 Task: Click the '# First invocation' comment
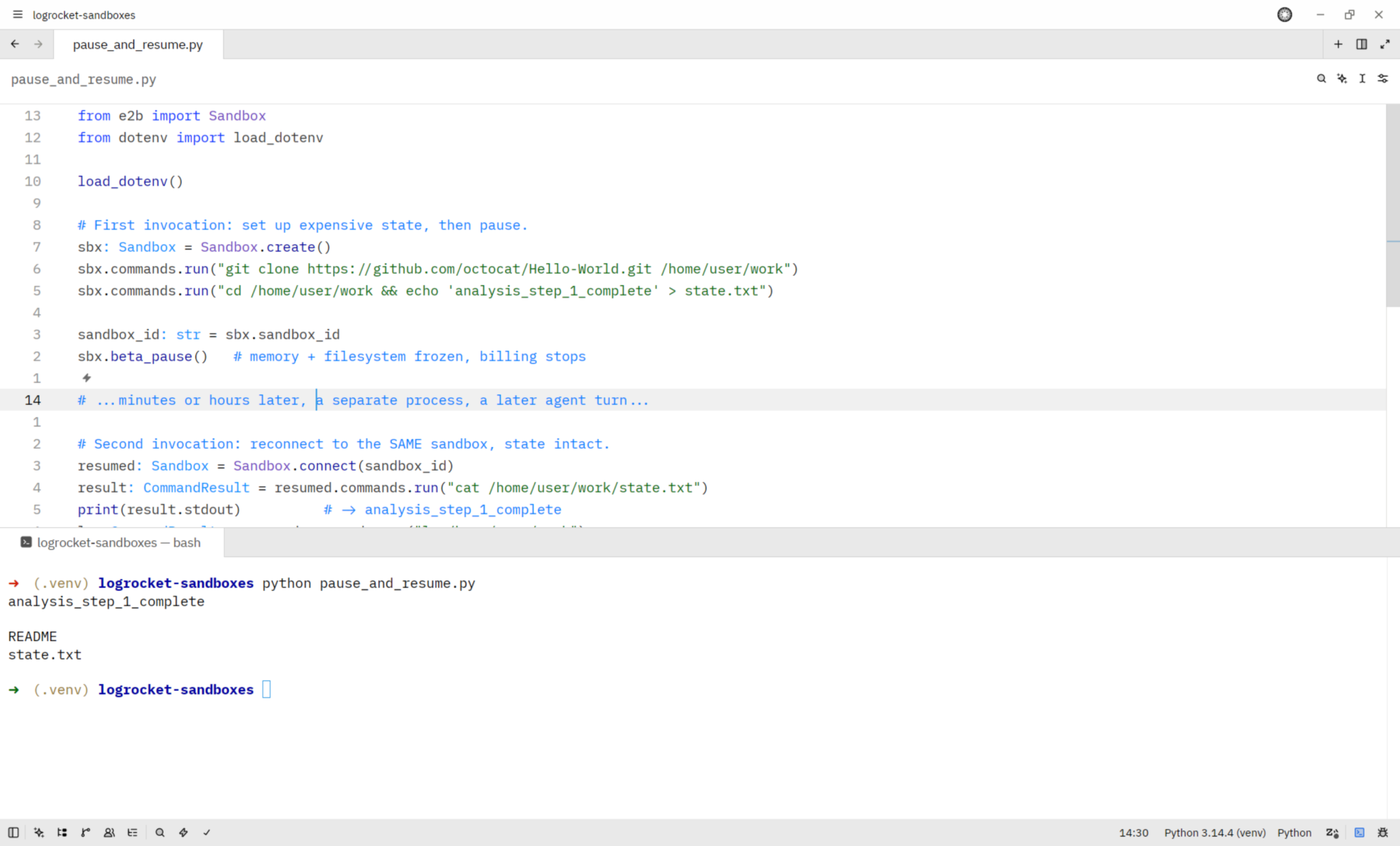(303, 225)
